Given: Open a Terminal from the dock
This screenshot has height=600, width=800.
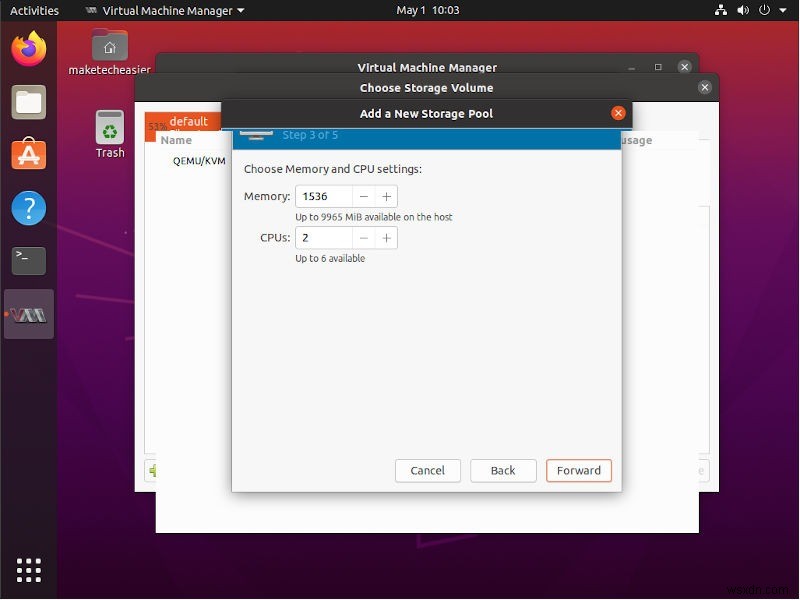Looking at the screenshot, I should click(28, 260).
